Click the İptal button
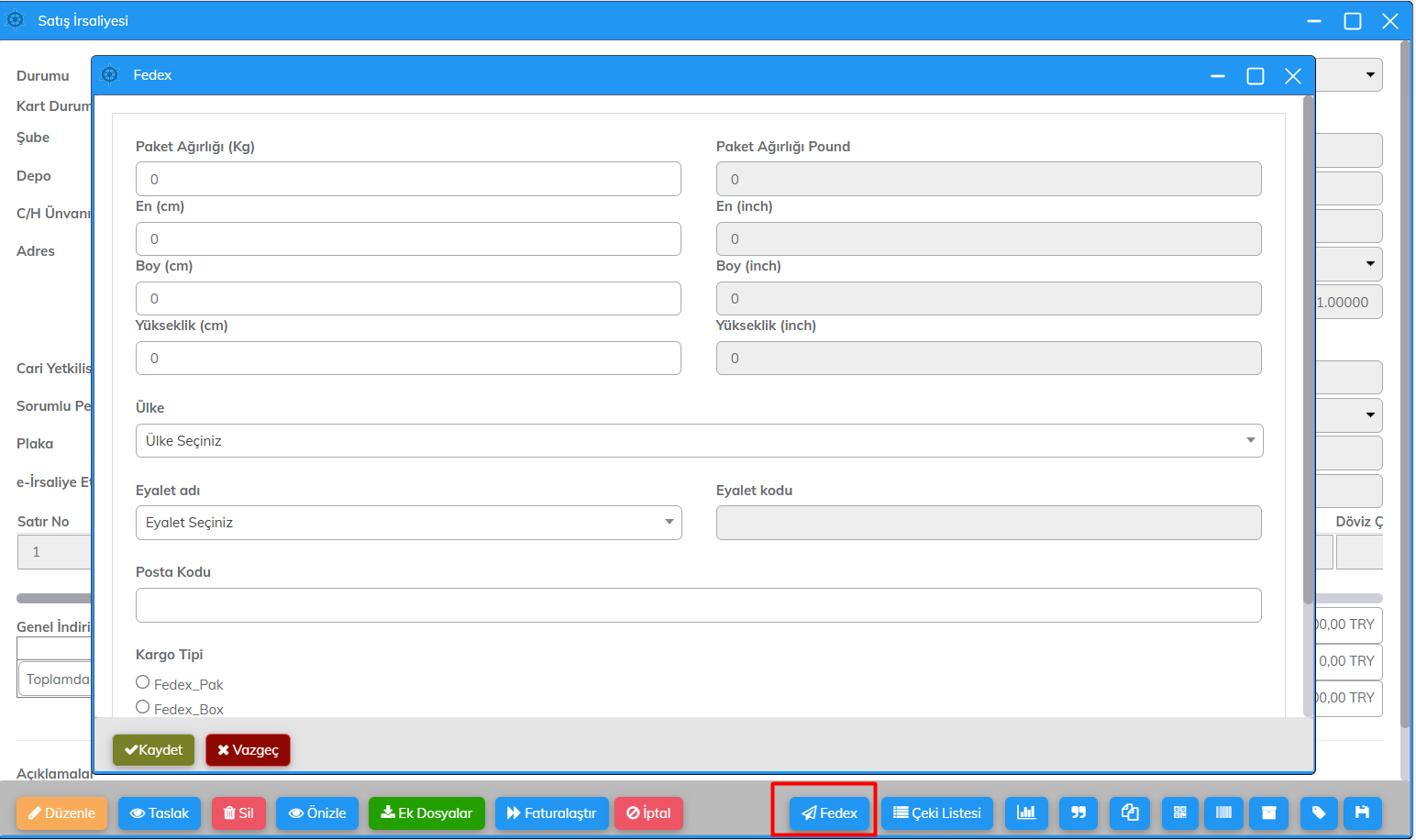The width and height of the screenshot is (1416, 840). [x=648, y=813]
